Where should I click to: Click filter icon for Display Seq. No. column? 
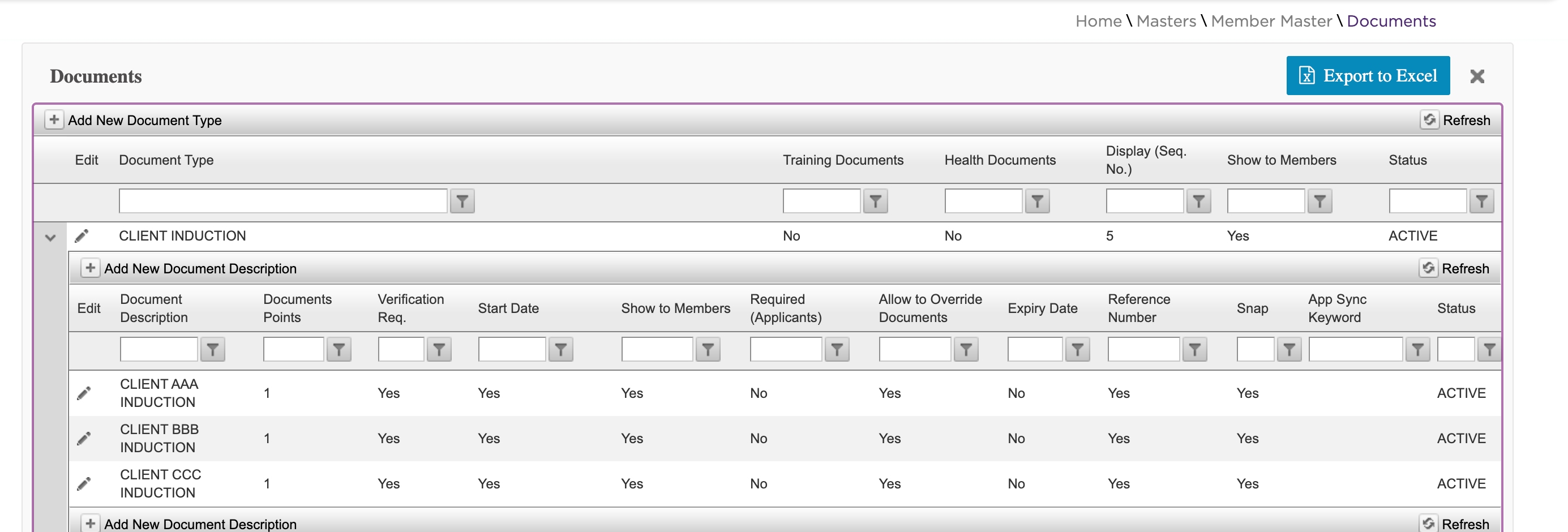tap(1198, 201)
